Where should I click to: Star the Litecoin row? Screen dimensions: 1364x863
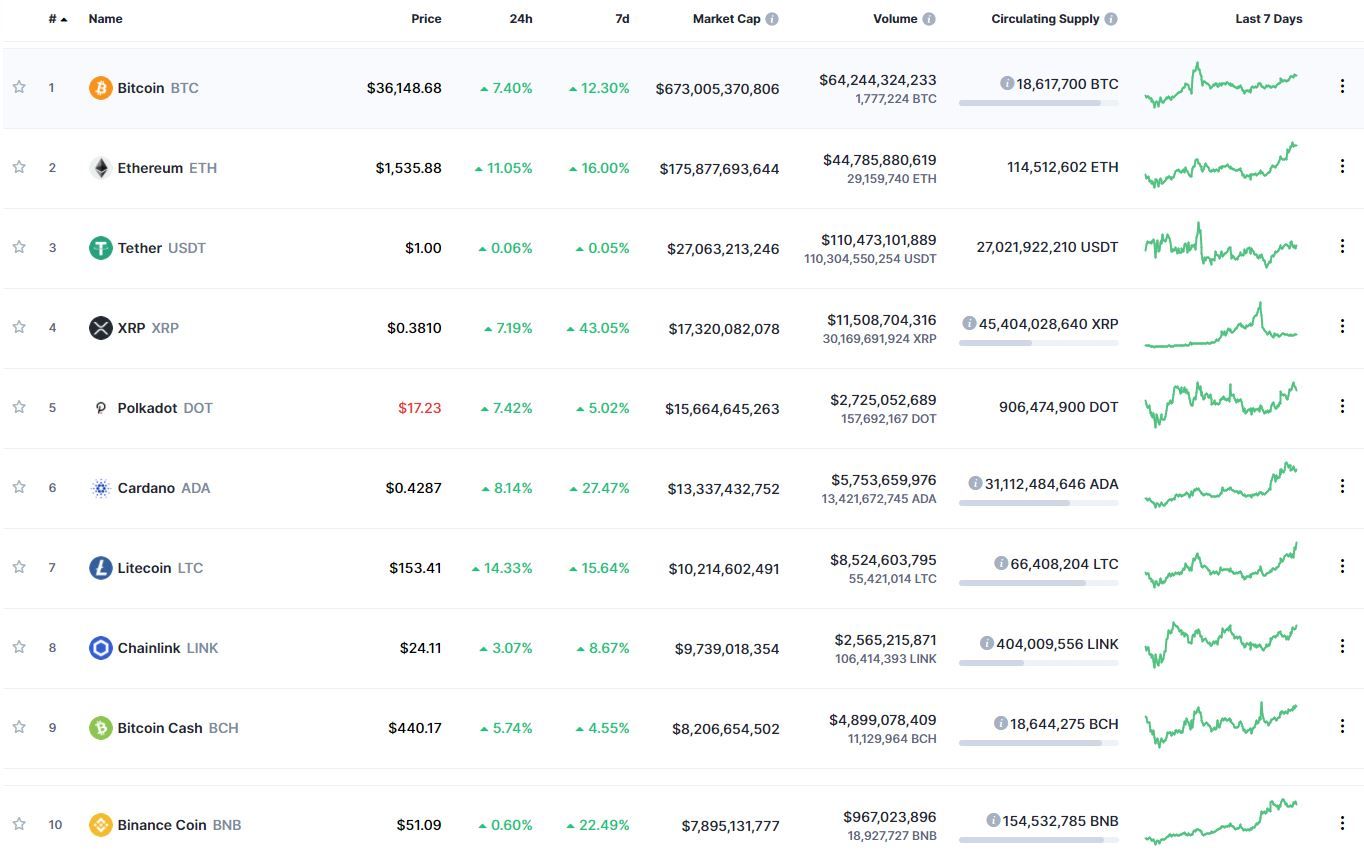(x=19, y=567)
